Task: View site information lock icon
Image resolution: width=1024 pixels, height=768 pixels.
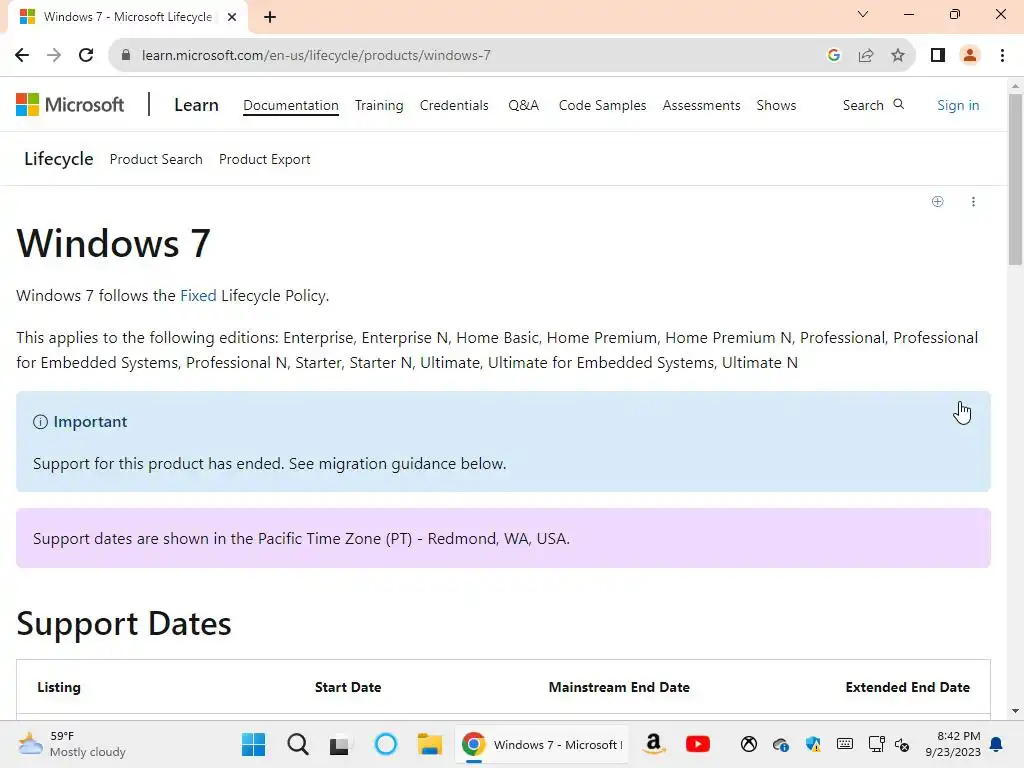Action: pos(126,56)
